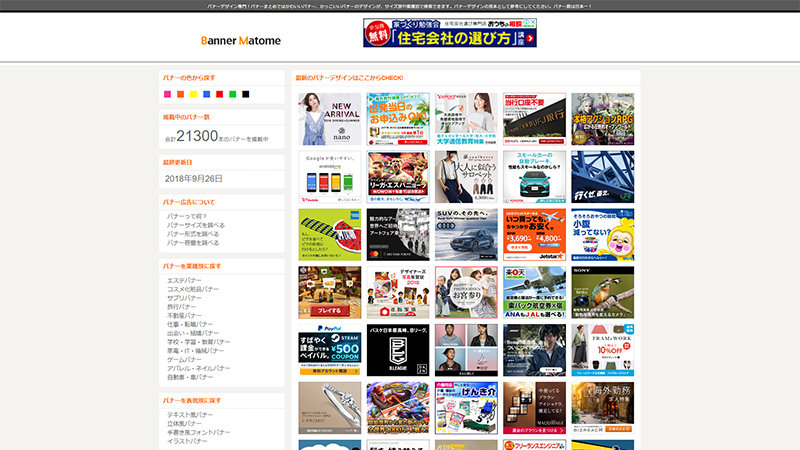Select the red color swatch
Screen dimensions: 800x450
219,94
